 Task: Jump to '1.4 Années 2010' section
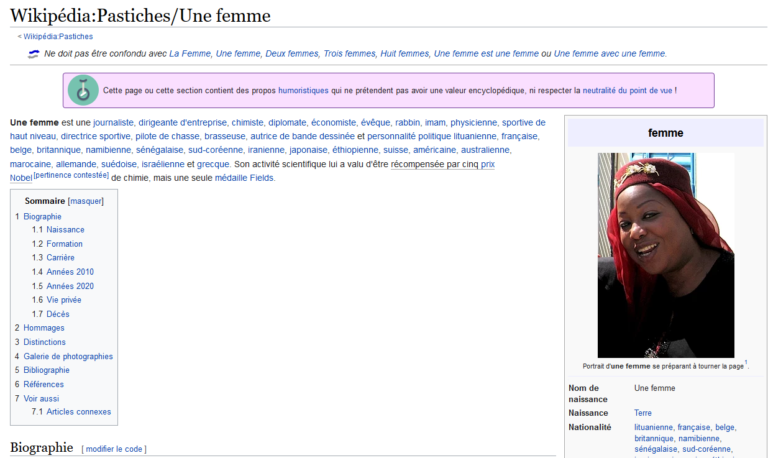click(70, 272)
